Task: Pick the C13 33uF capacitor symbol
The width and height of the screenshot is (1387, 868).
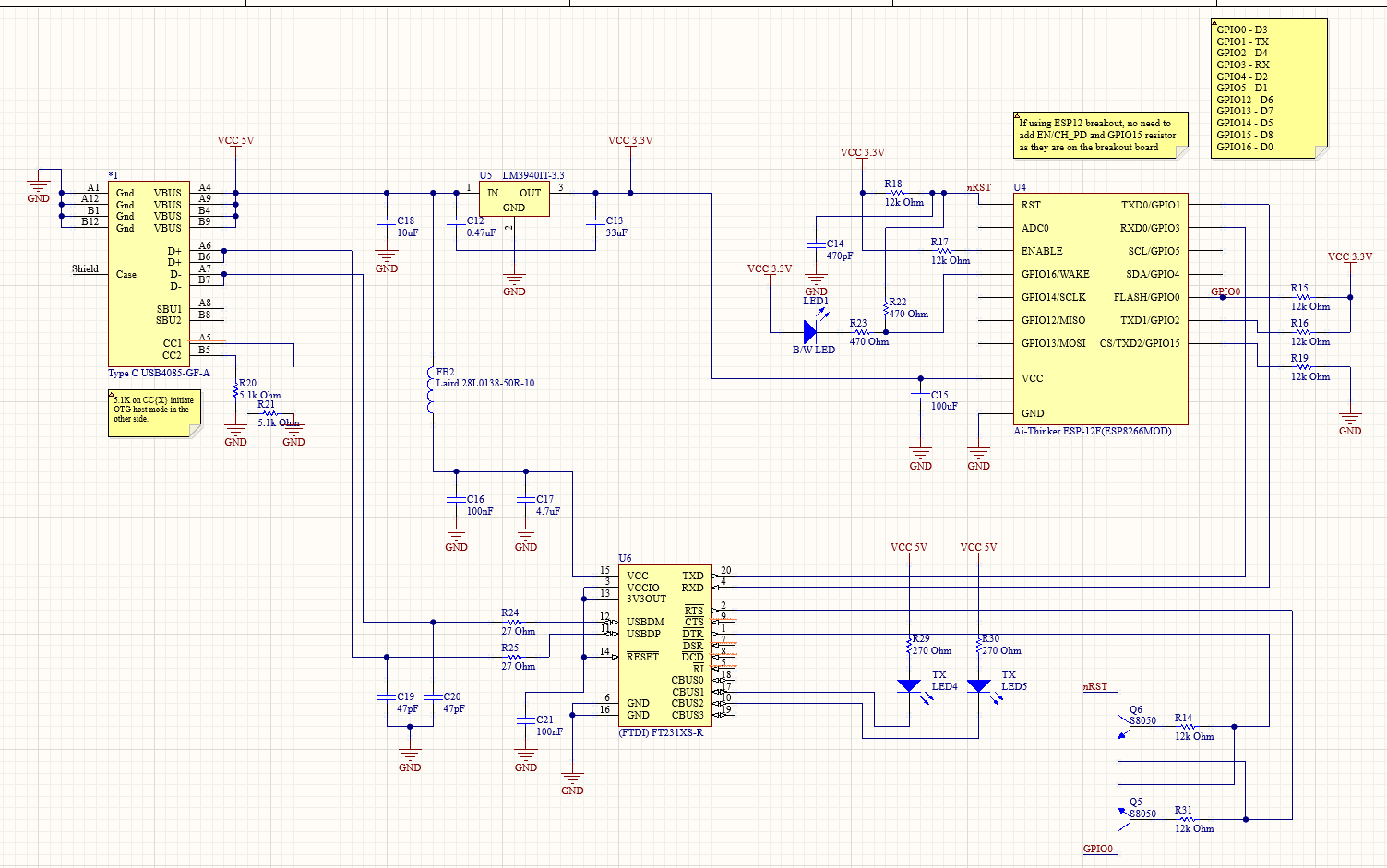Action: pyautogui.click(x=595, y=221)
